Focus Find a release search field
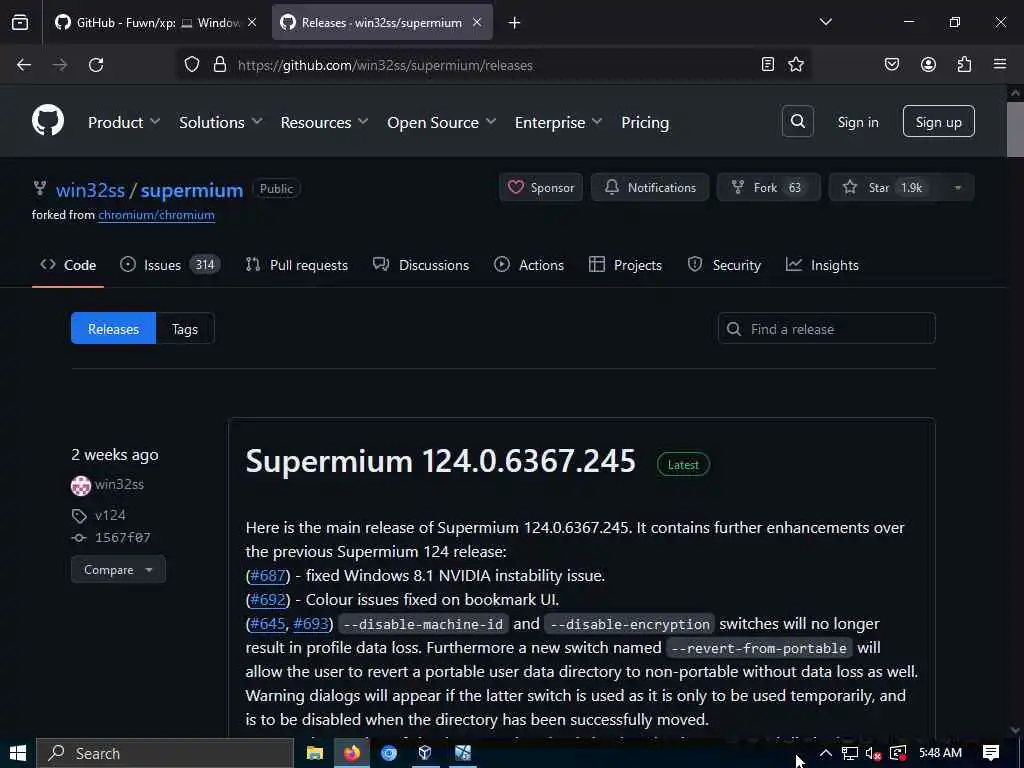 pos(827,328)
